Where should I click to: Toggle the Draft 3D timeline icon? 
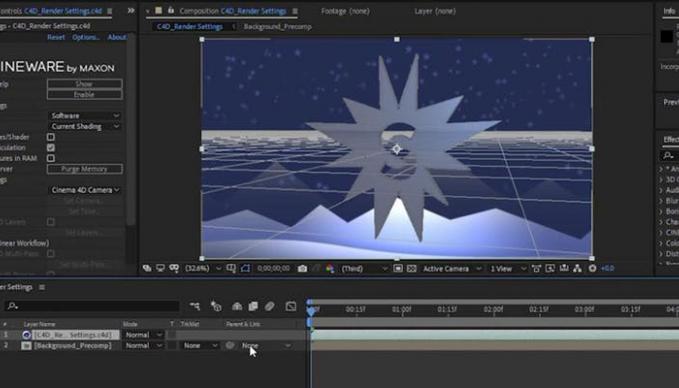pos(216,306)
